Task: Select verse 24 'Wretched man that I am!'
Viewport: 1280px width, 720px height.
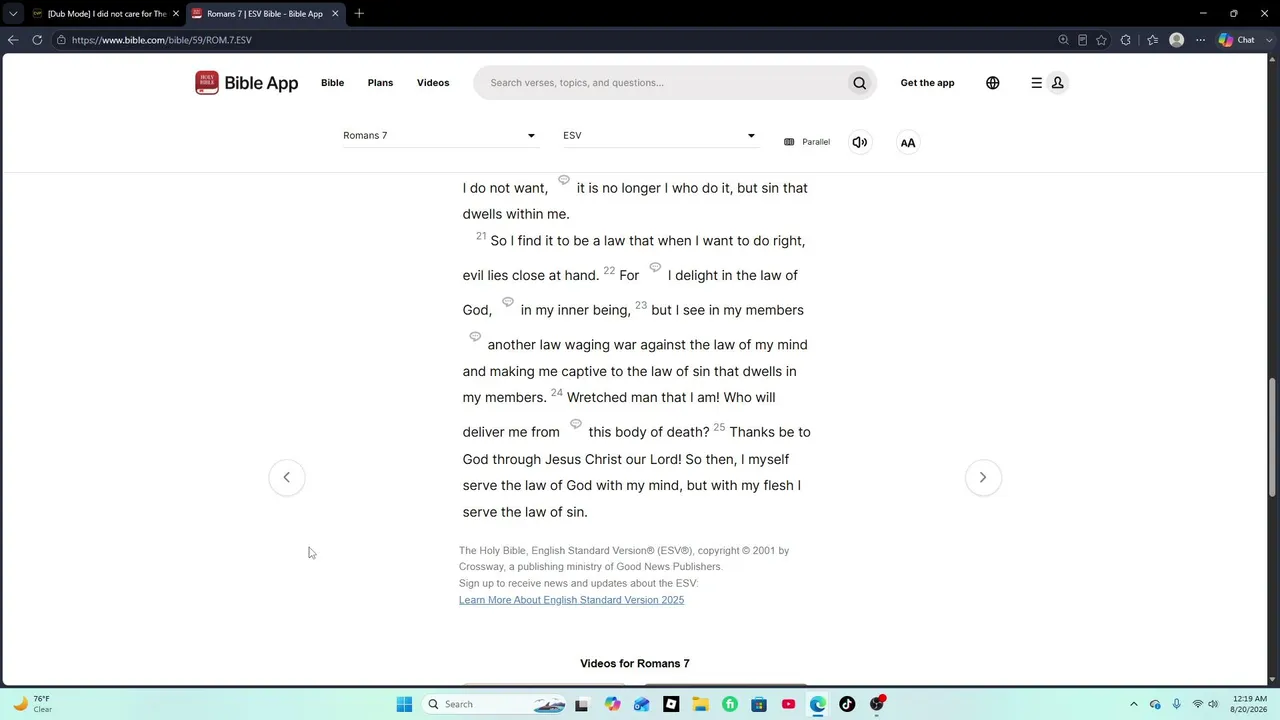Action: [643, 397]
